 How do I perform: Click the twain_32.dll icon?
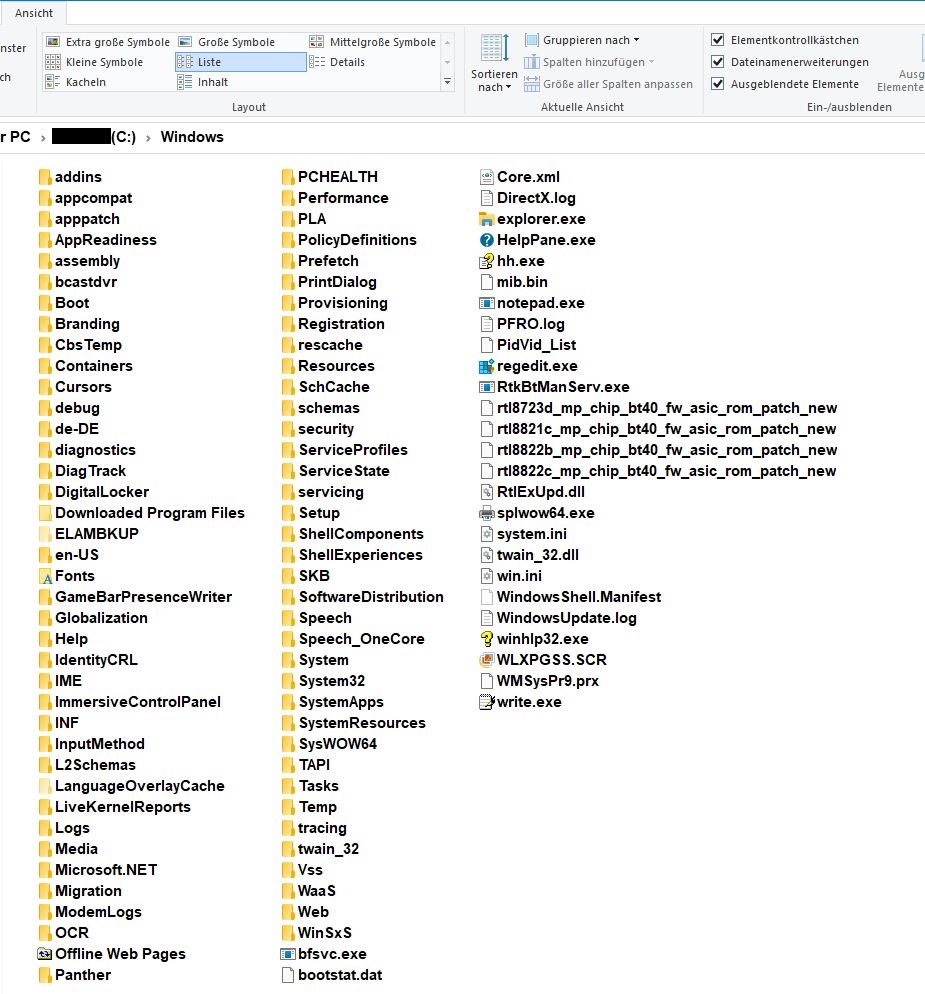[486, 555]
